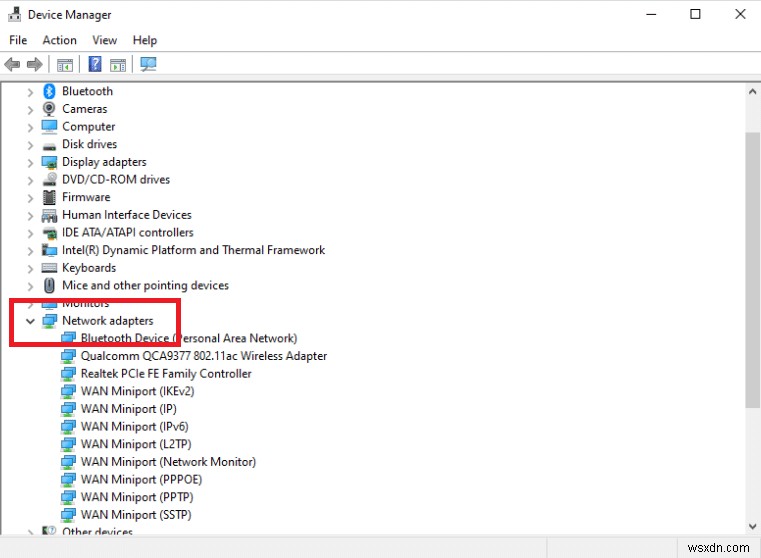The image size is (761, 558).
Task: Click the vertical scrollbar thumb
Action: 752,270
